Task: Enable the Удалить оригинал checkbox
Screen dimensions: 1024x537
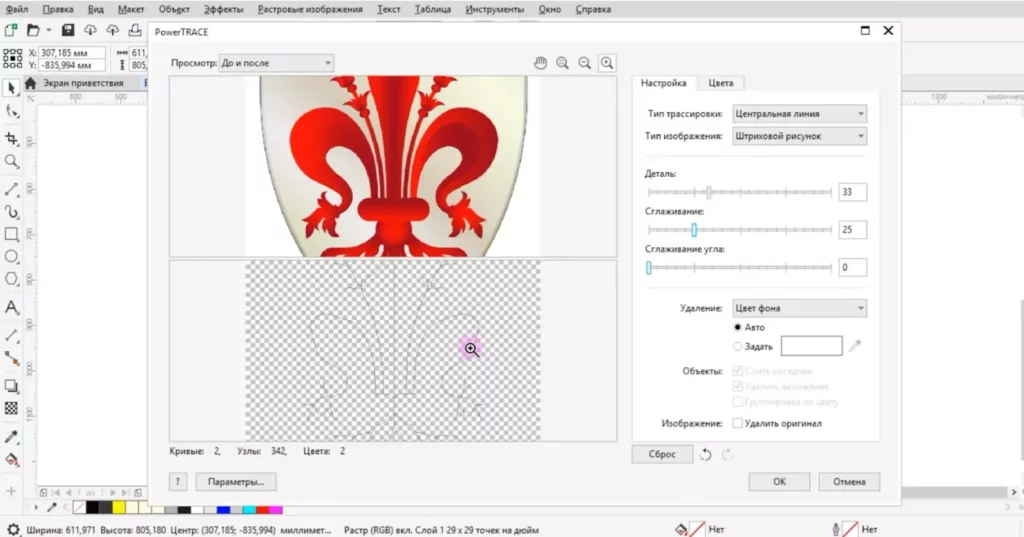Action: pyautogui.click(x=738, y=423)
